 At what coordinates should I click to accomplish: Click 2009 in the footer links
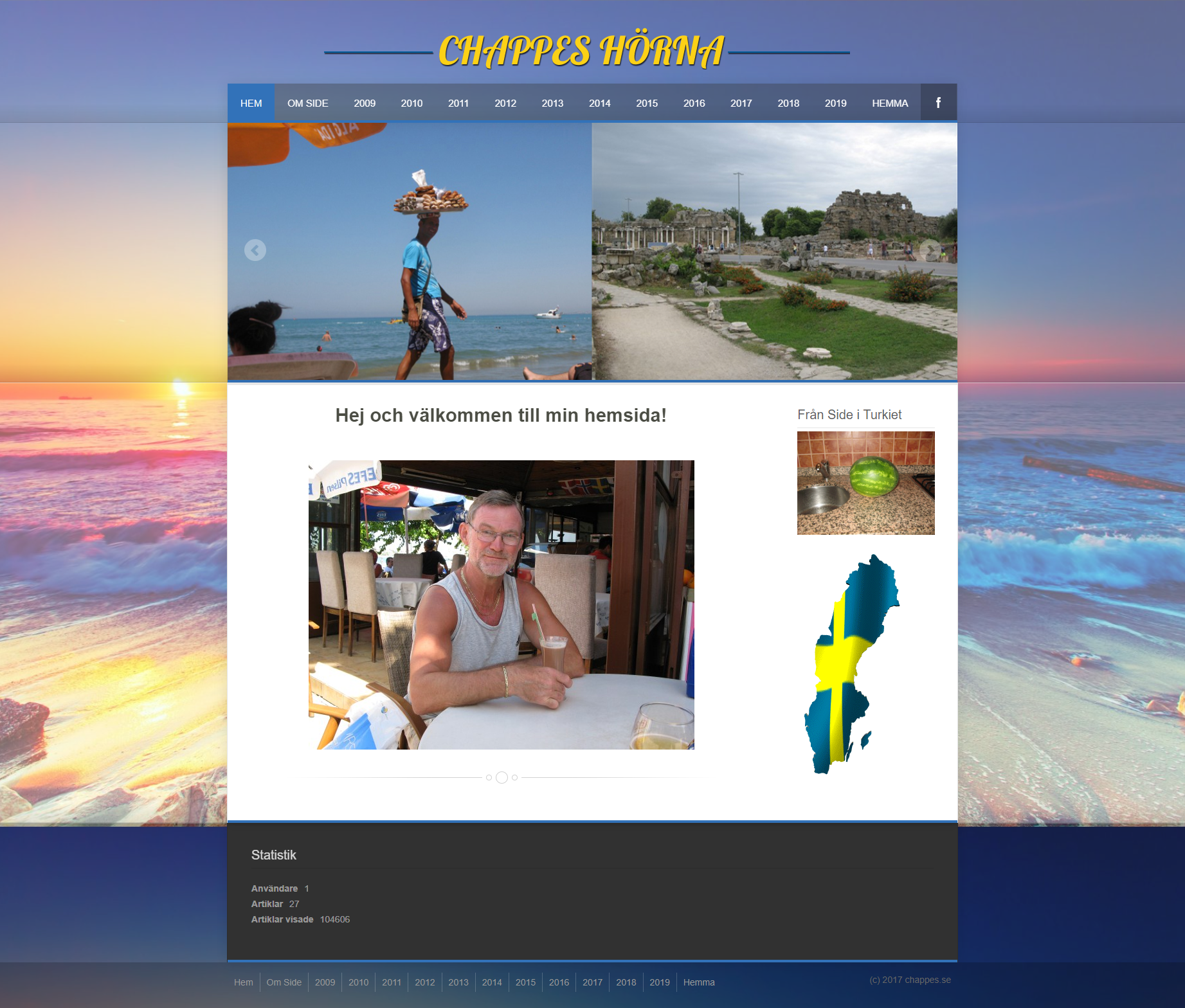pyautogui.click(x=325, y=982)
